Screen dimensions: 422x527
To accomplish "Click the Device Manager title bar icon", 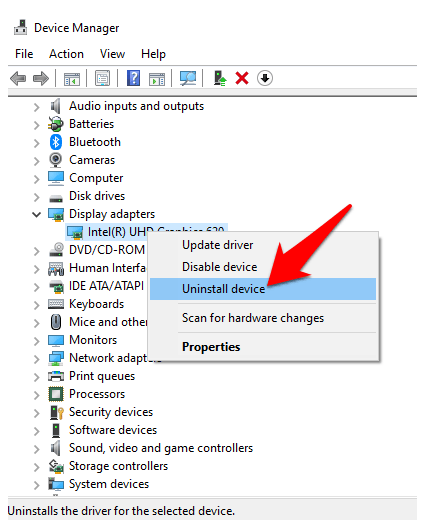I will point(21,27).
